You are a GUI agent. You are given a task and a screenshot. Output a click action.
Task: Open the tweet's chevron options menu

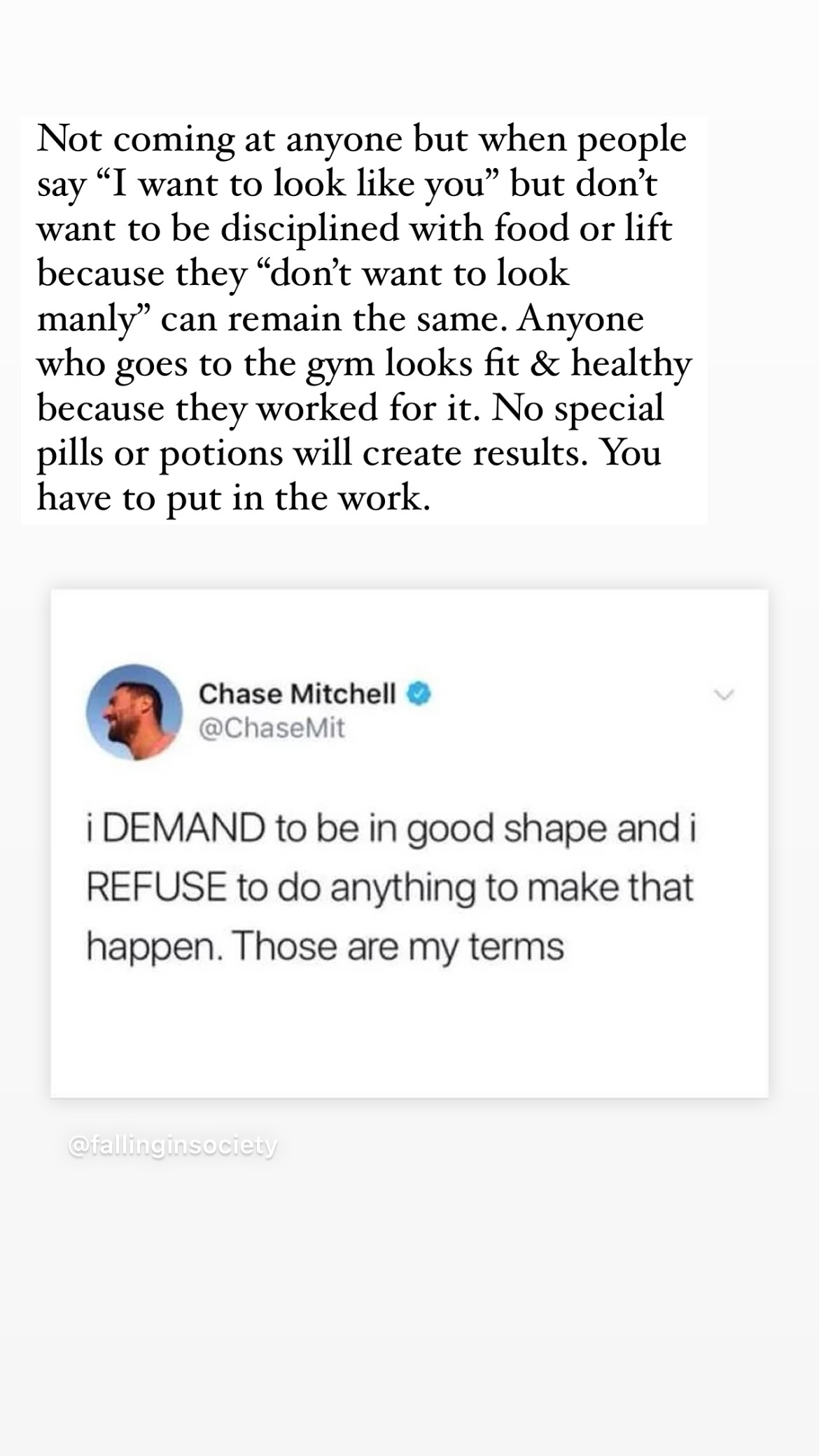[724, 695]
